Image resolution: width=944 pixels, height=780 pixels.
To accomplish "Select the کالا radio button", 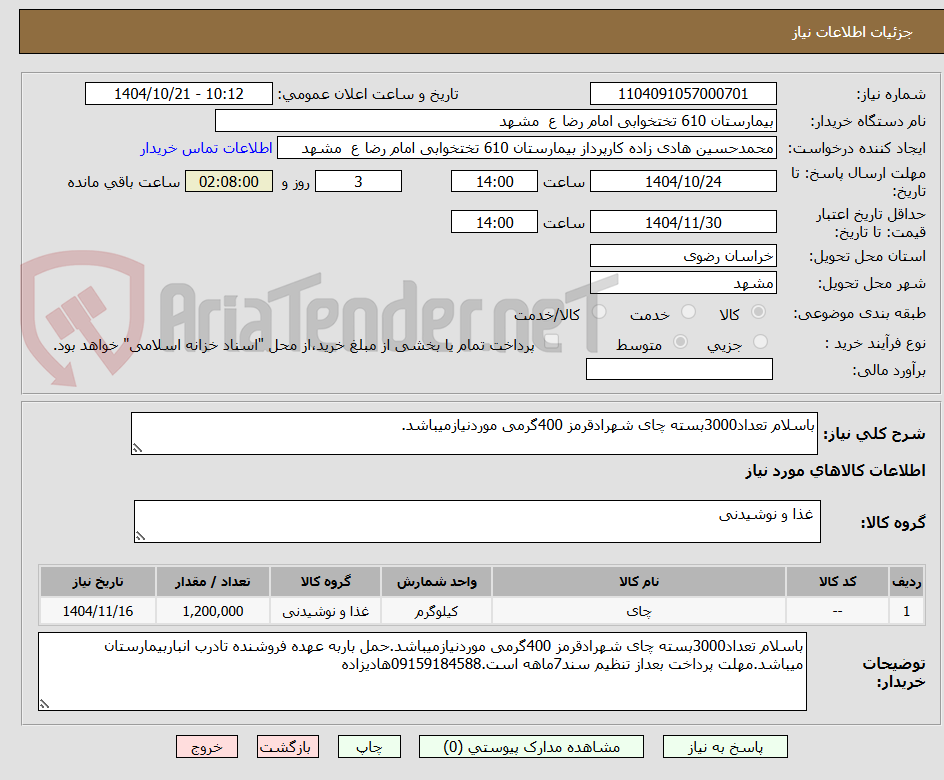I will pos(759,312).
